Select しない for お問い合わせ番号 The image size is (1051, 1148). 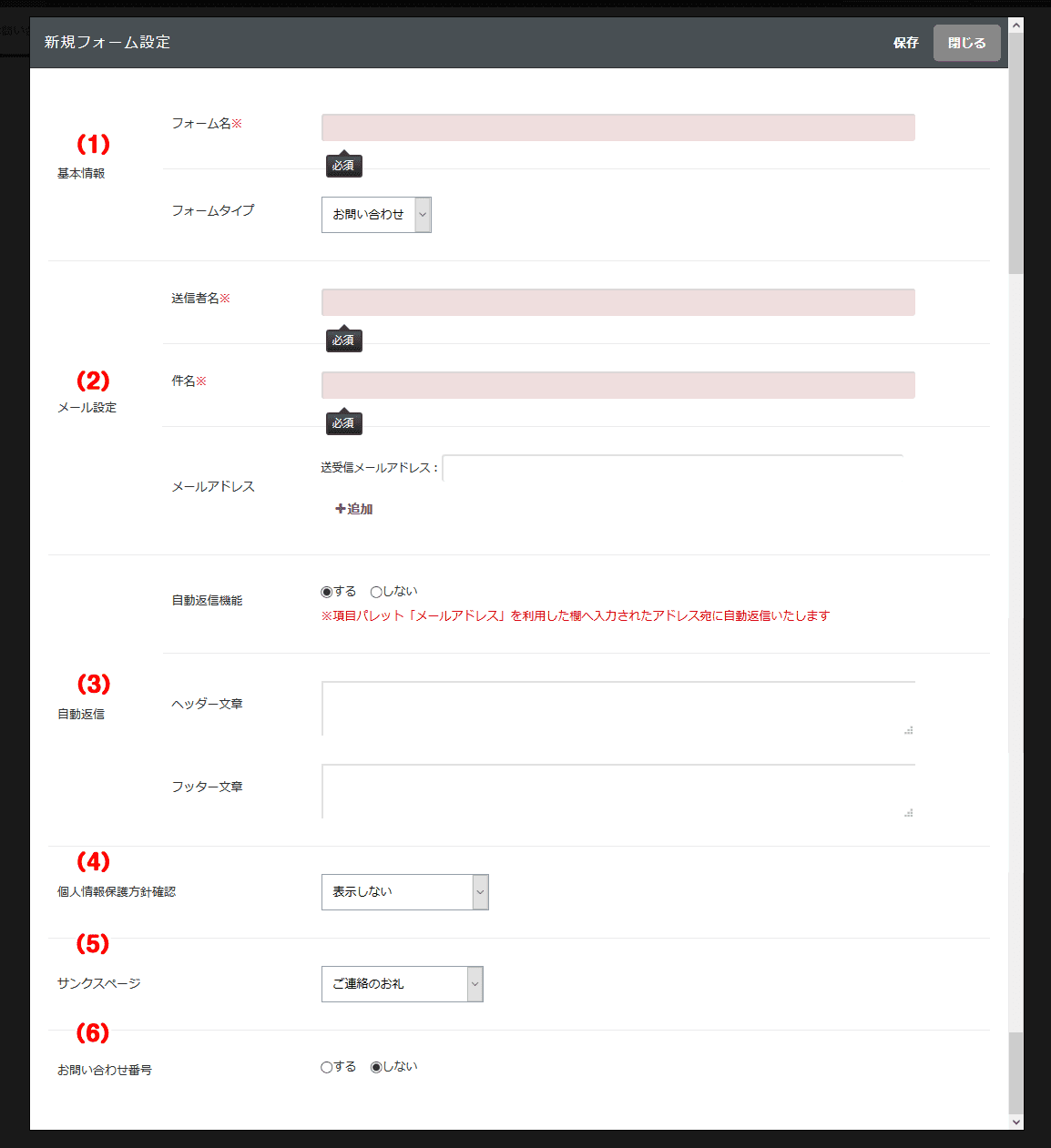click(x=376, y=1067)
